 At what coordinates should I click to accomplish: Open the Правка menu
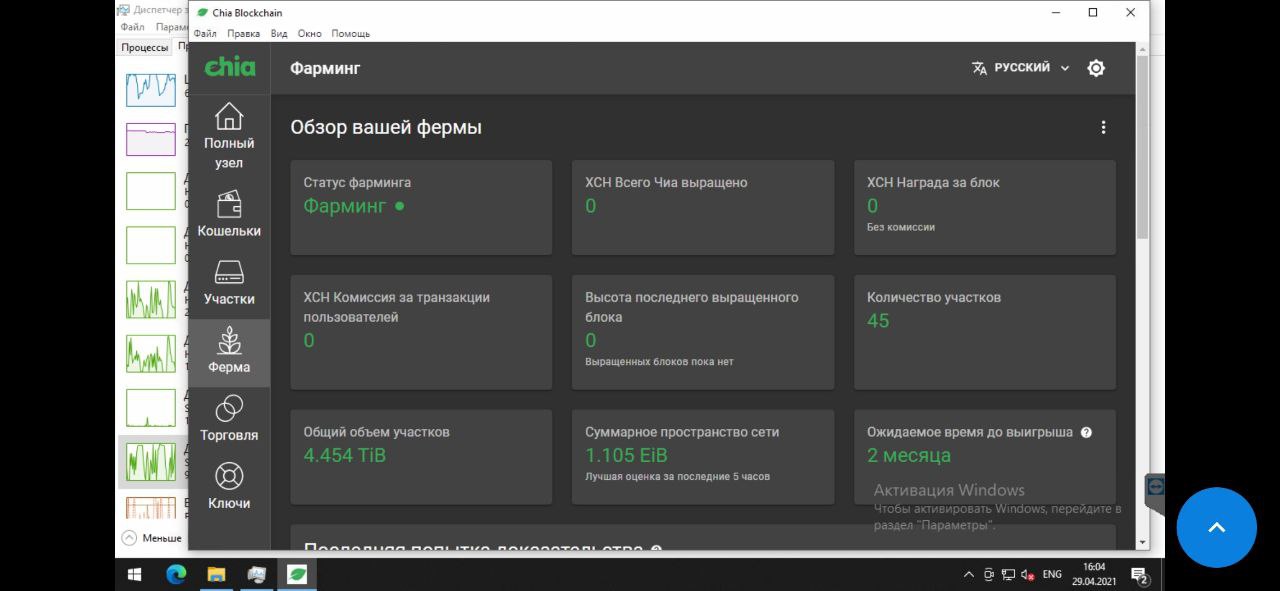click(243, 33)
